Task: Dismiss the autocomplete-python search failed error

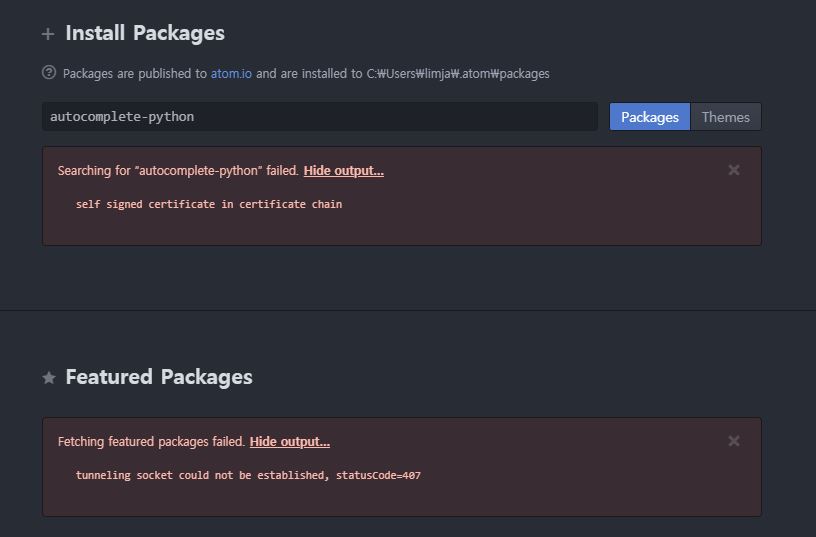Action: tap(734, 170)
